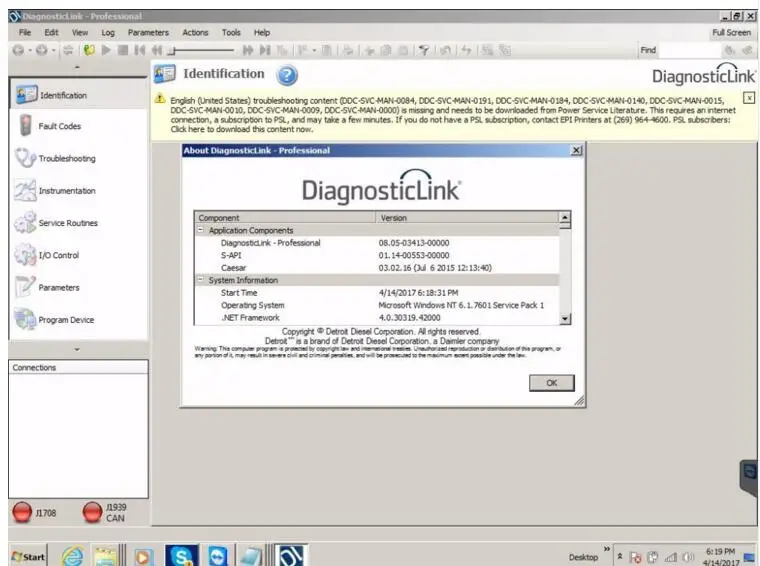Screen dimensions: 760x566
Task: Click OK in the About dialog
Action: tap(552, 383)
